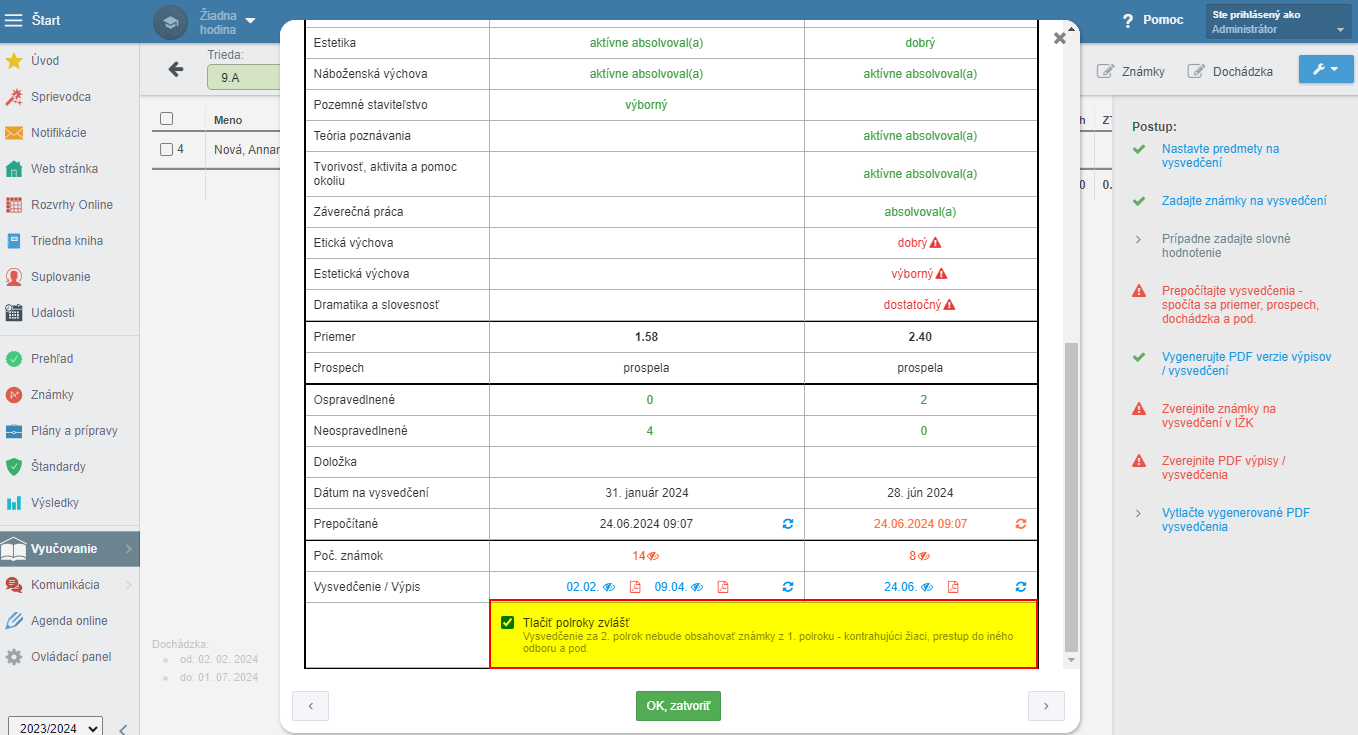Open the Triedna kniha sidebar icon
The height and width of the screenshot is (735, 1358).
(14, 241)
